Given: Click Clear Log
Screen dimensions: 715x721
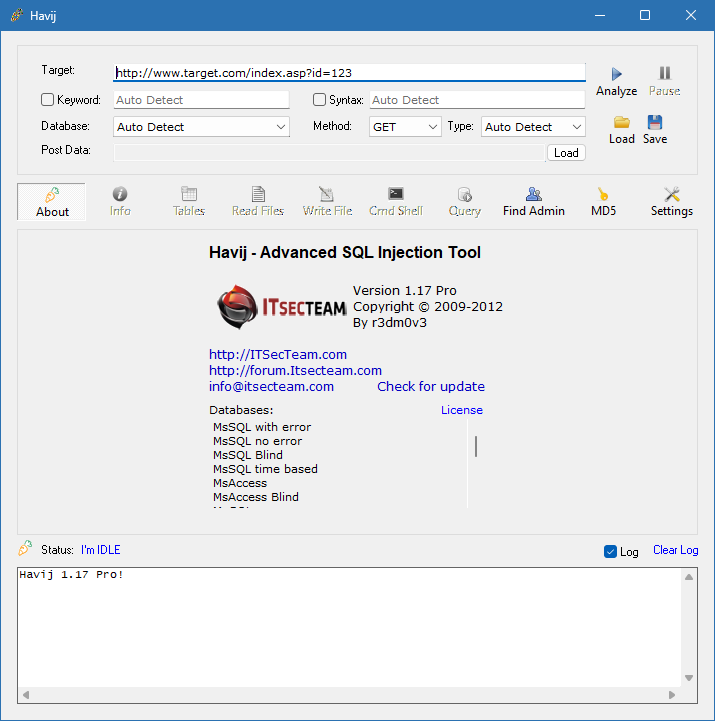Looking at the screenshot, I should pyautogui.click(x=675, y=550).
